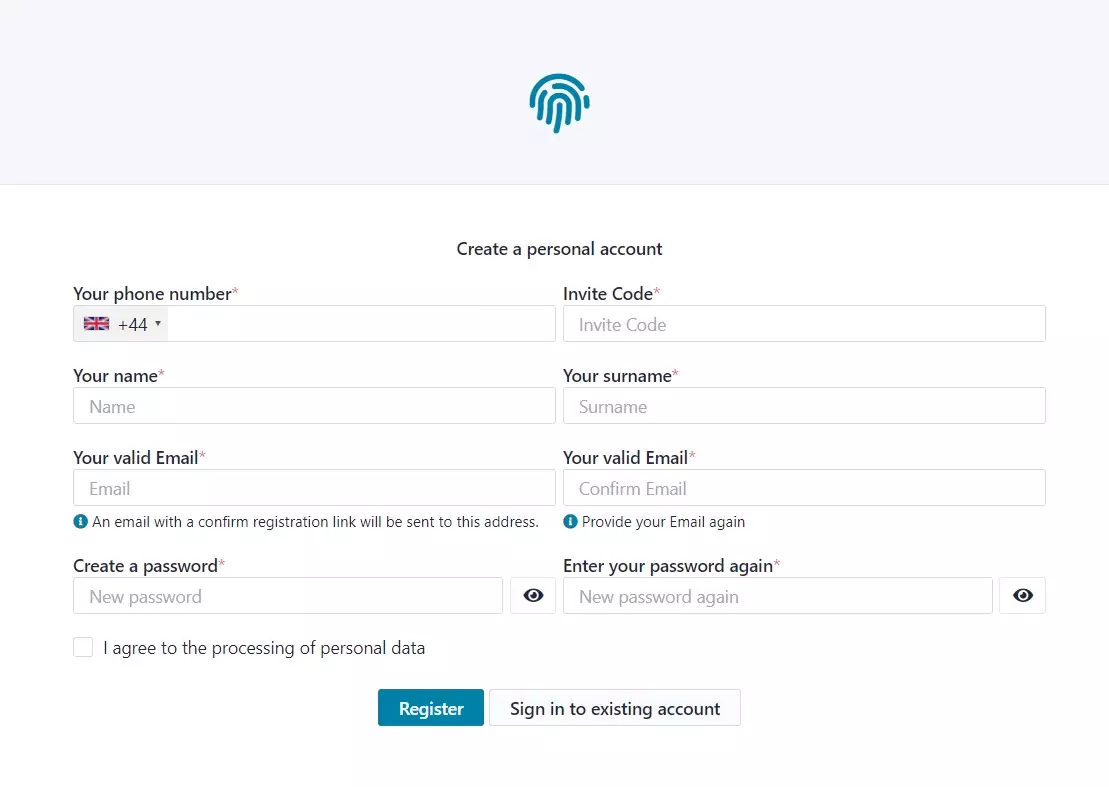Click the fingerprint logo at top
The width and height of the screenshot is (1109, 787).
coord(559,103)
